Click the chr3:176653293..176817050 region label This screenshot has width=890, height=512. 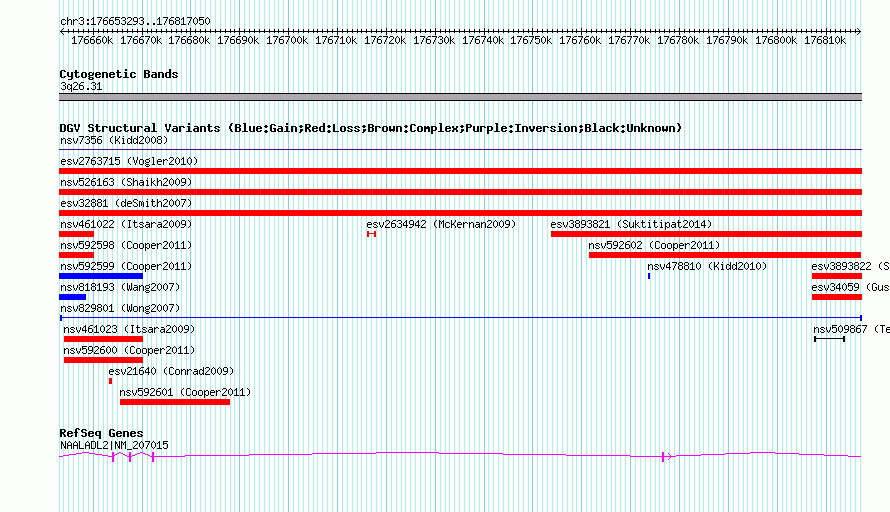pyautogui.click(x=135, y=21)
